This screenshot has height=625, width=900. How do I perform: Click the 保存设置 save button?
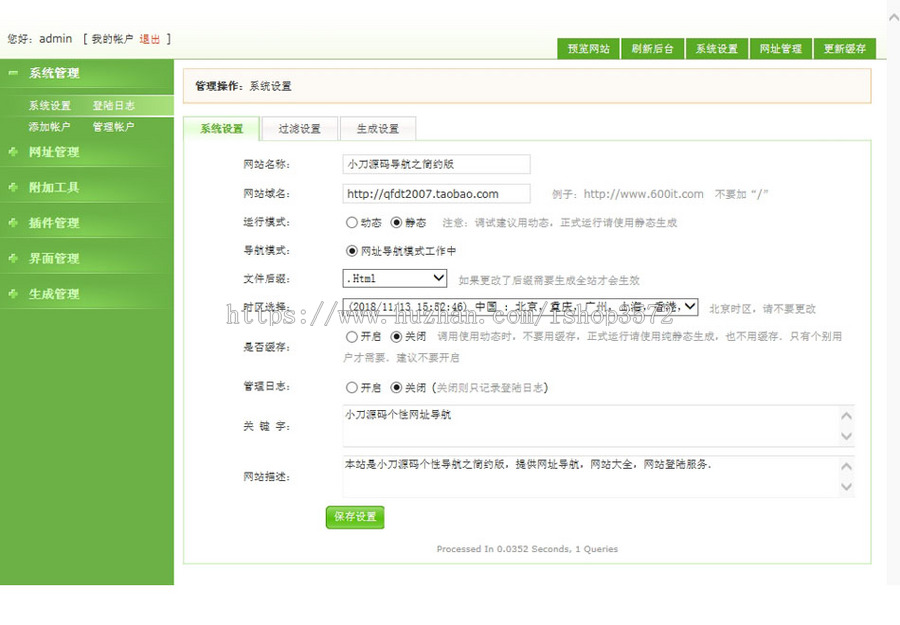coord(354,518)
